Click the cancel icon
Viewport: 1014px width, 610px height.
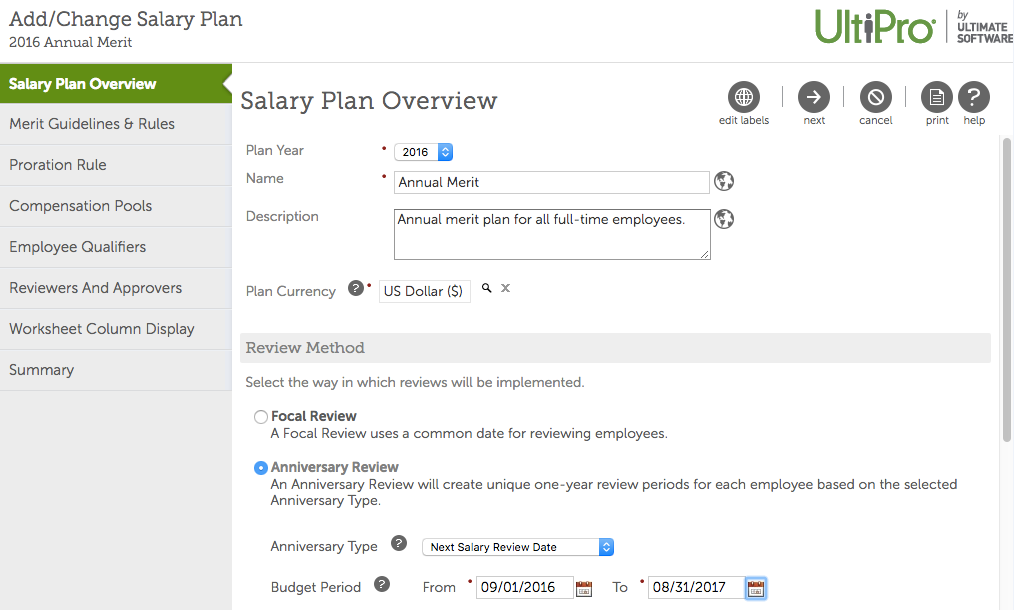tap(875, 97)
